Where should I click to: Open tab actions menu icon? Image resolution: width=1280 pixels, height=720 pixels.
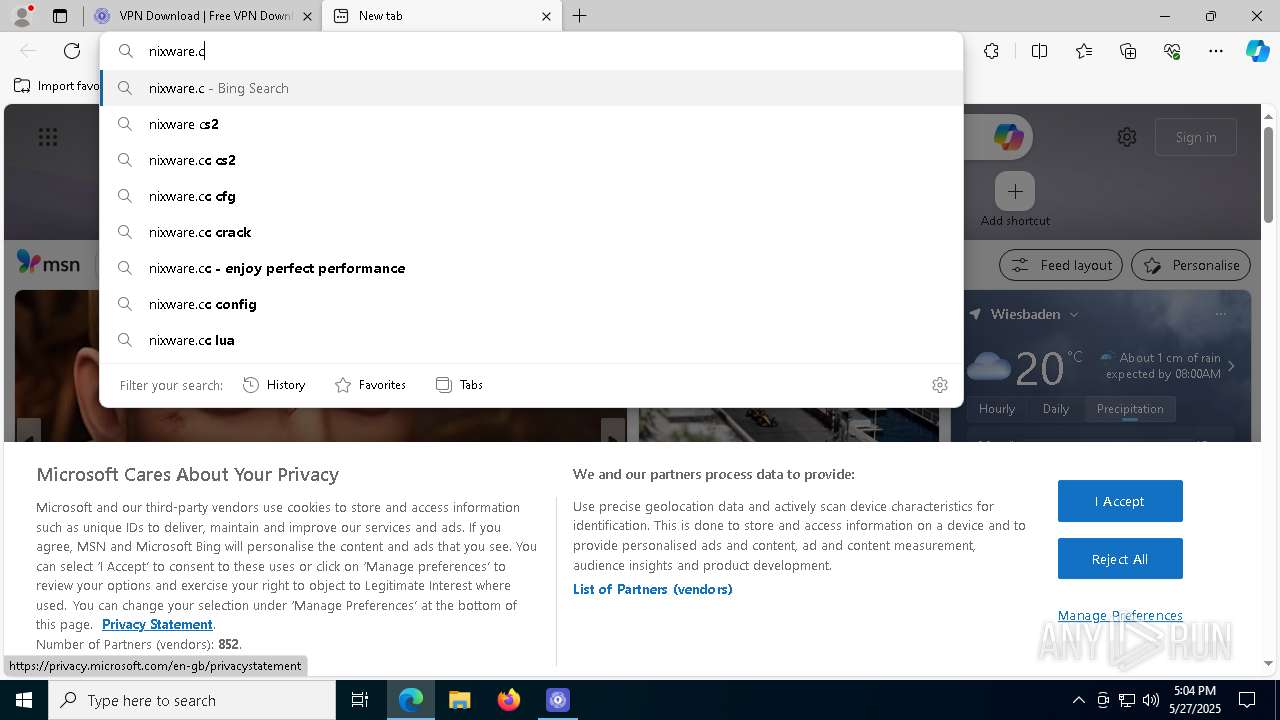click(x=60, y=16)
